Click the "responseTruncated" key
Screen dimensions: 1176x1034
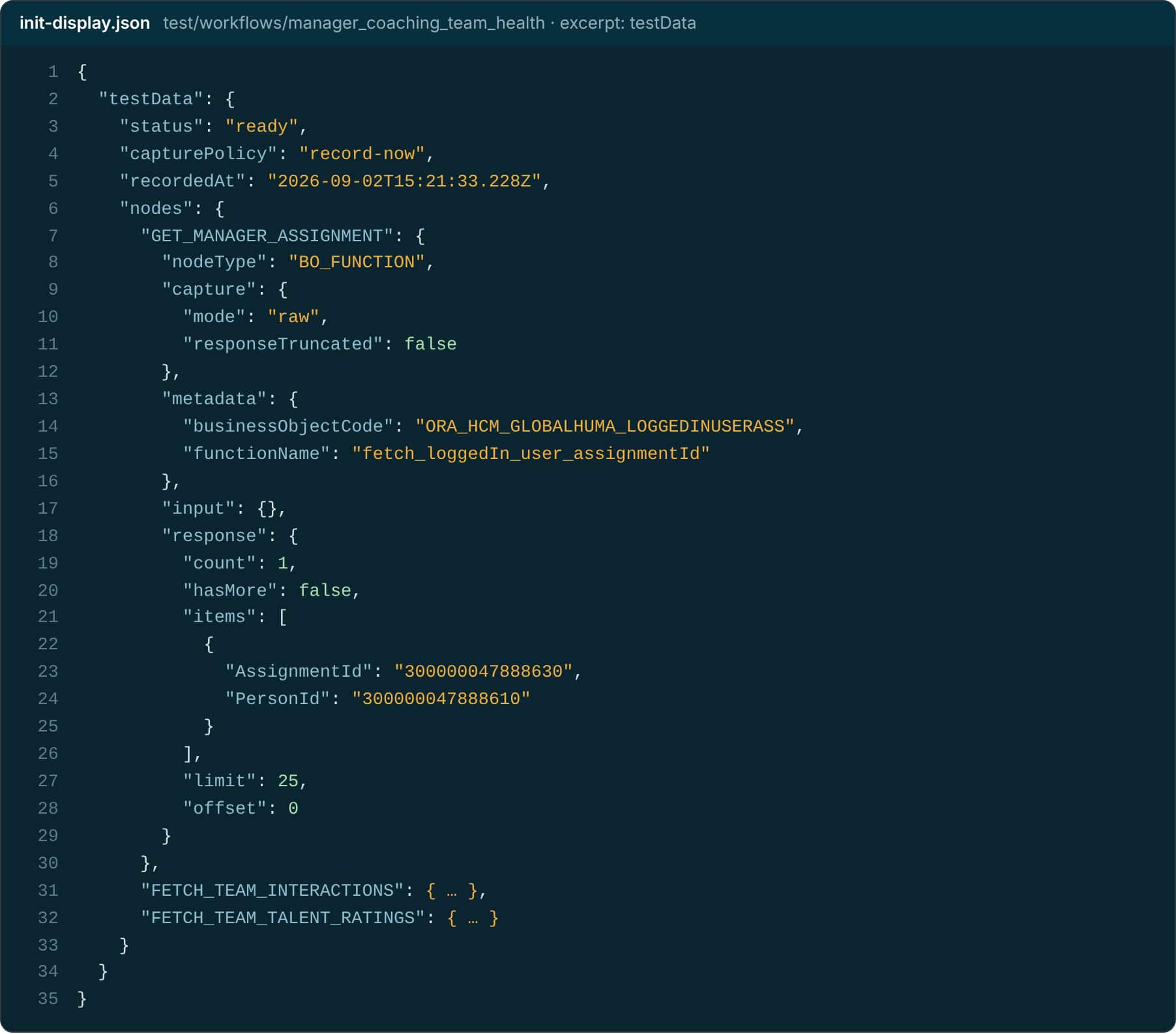pos(283,344)
